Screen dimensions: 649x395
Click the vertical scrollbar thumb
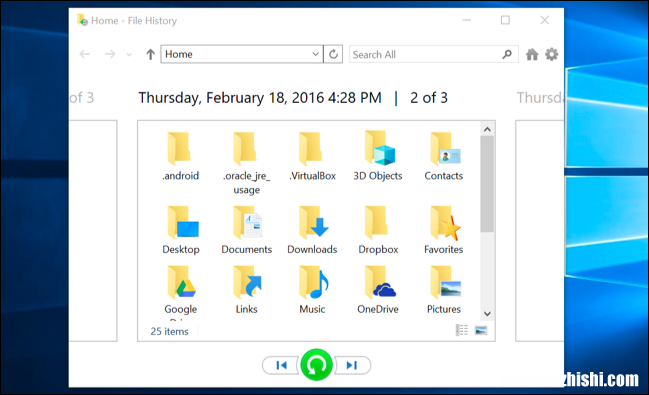[487, 184]
